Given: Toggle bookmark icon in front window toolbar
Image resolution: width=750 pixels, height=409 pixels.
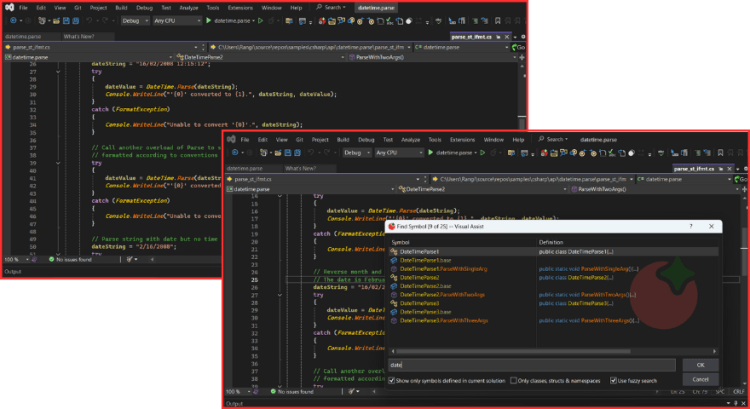Looking at the screenshot, I should point(720,153).
